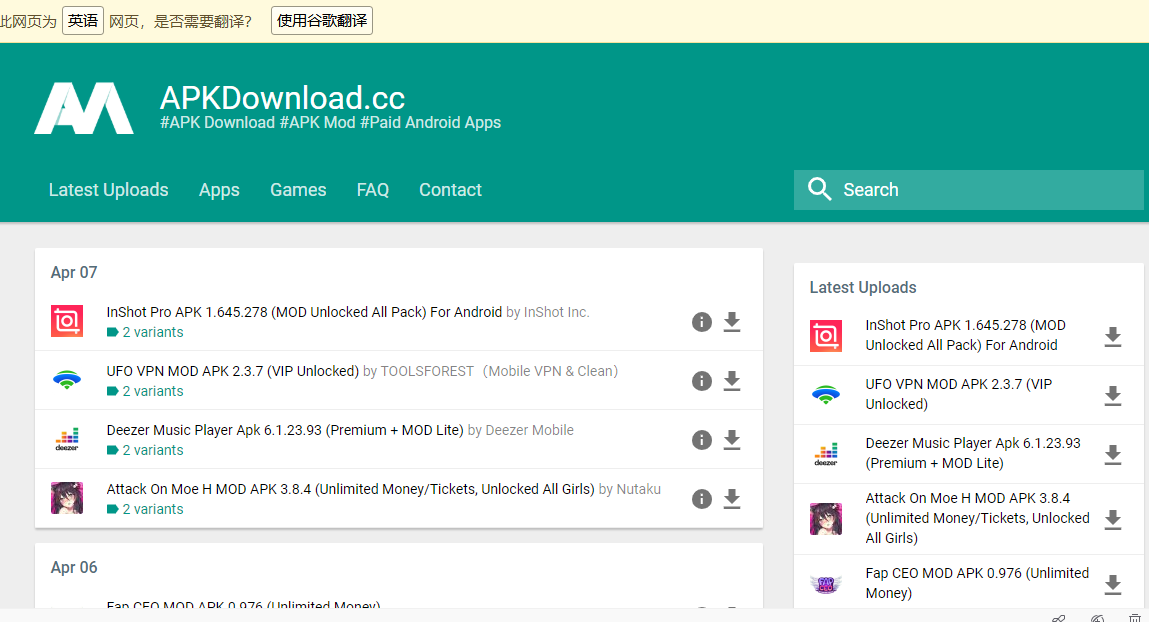Image resolution: width=1149 pixels, height=622 pixels.
Task: Open Attack On Moe H MOD APK title link
Action: [x=350, y=489]
